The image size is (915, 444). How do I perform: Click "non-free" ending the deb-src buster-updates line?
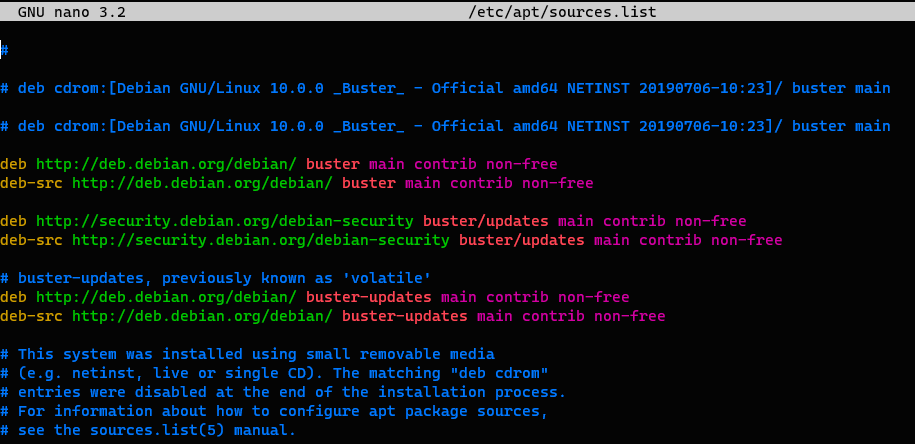[629, 316]
